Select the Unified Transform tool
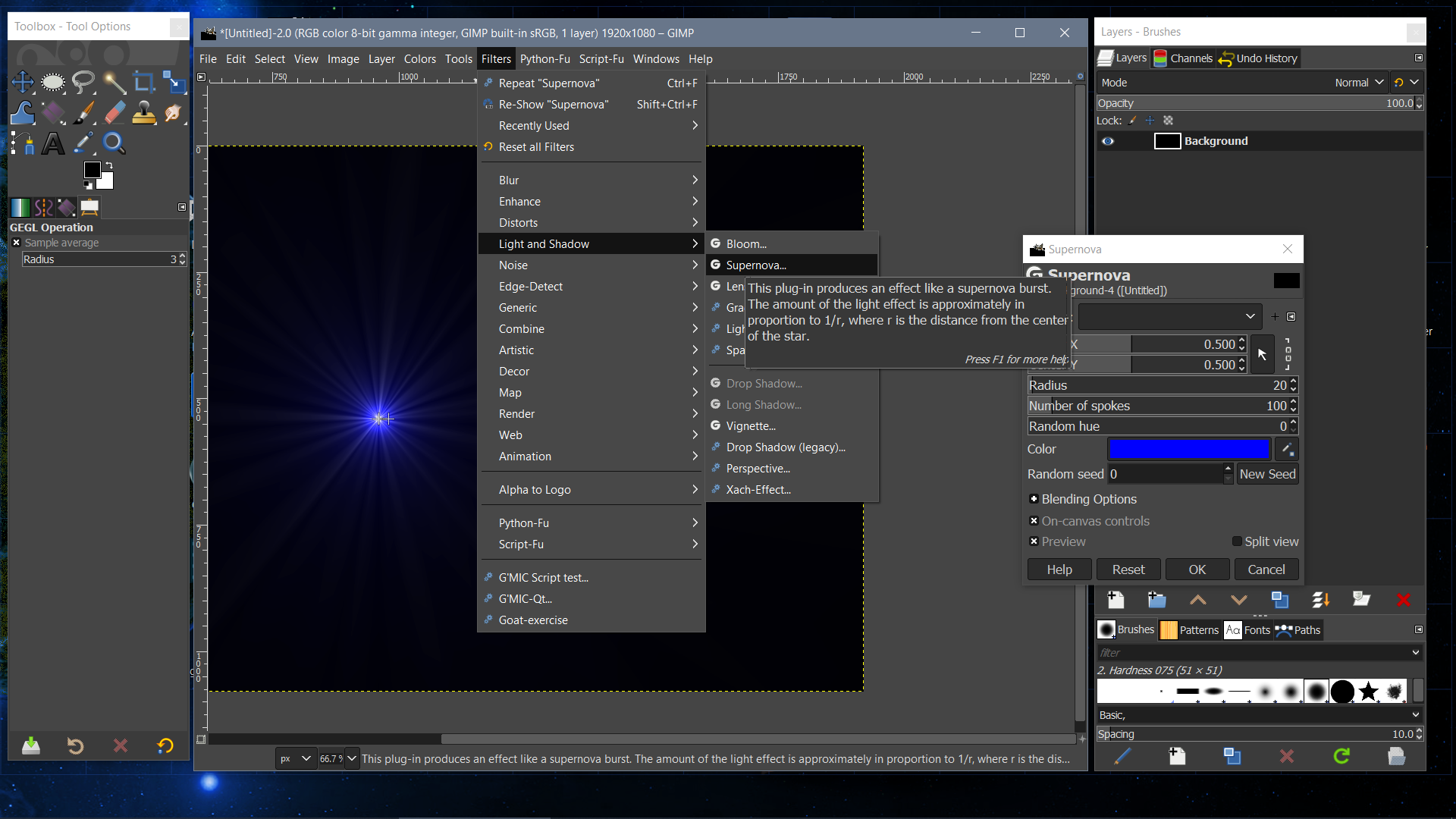The width and height of the screenshot is (1456, 819). [174, 82]
